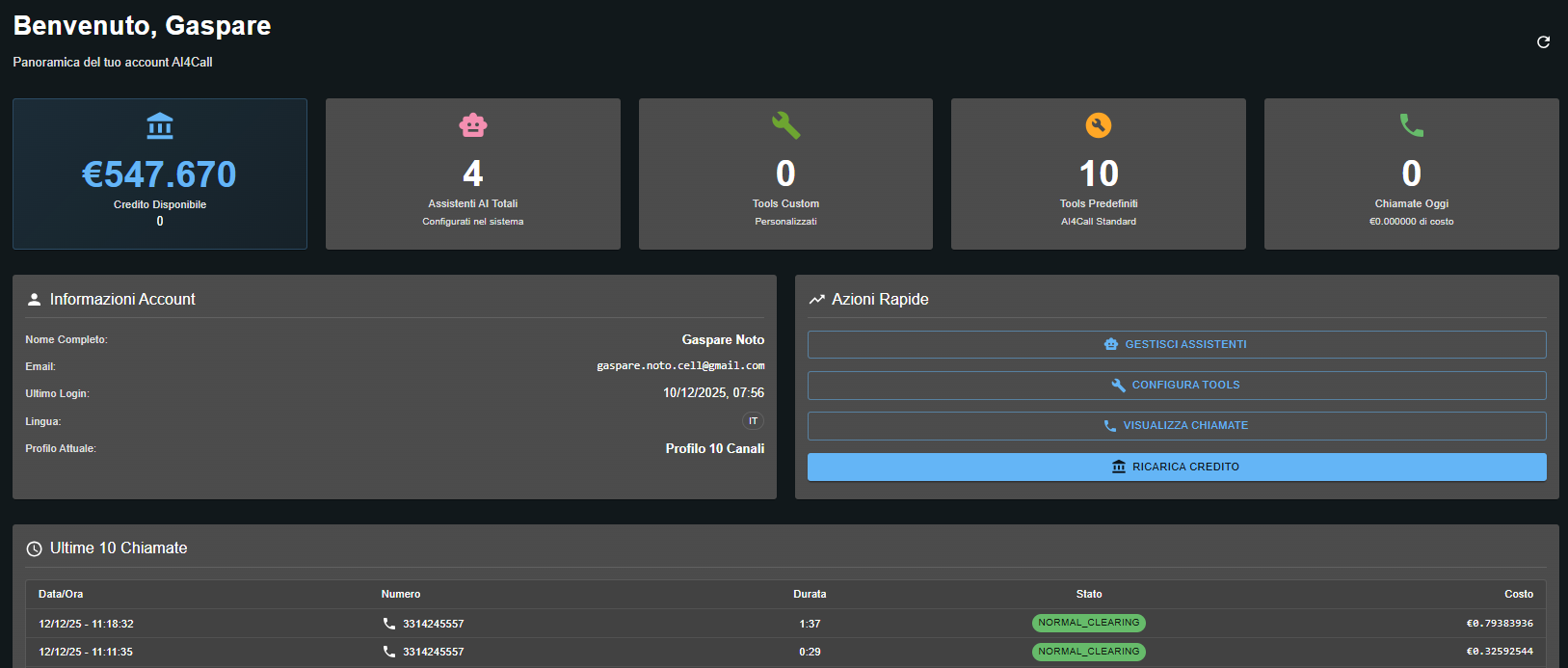Click the green phone Chiamate Oggi icon
The width and height of the screenshot is (1568, 668).
pyautogui.click(x=1412, y=125)
